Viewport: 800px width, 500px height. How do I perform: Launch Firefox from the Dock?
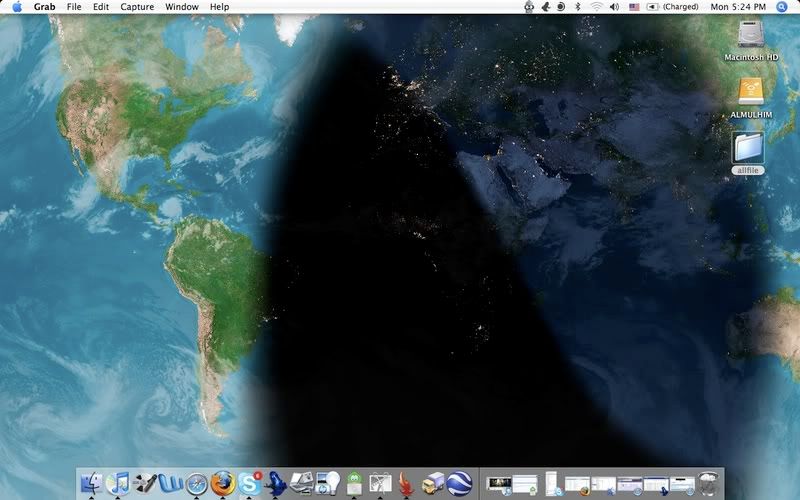[222, 482]
